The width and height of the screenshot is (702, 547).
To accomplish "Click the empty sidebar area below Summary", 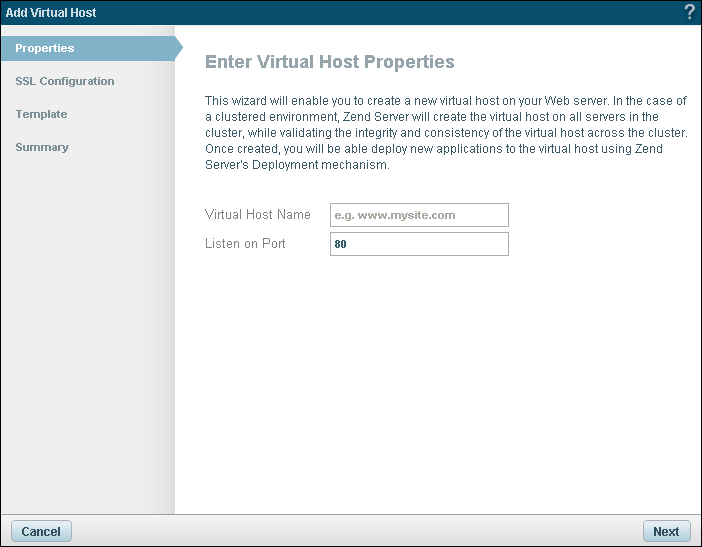I will click(x=87, y=330).
